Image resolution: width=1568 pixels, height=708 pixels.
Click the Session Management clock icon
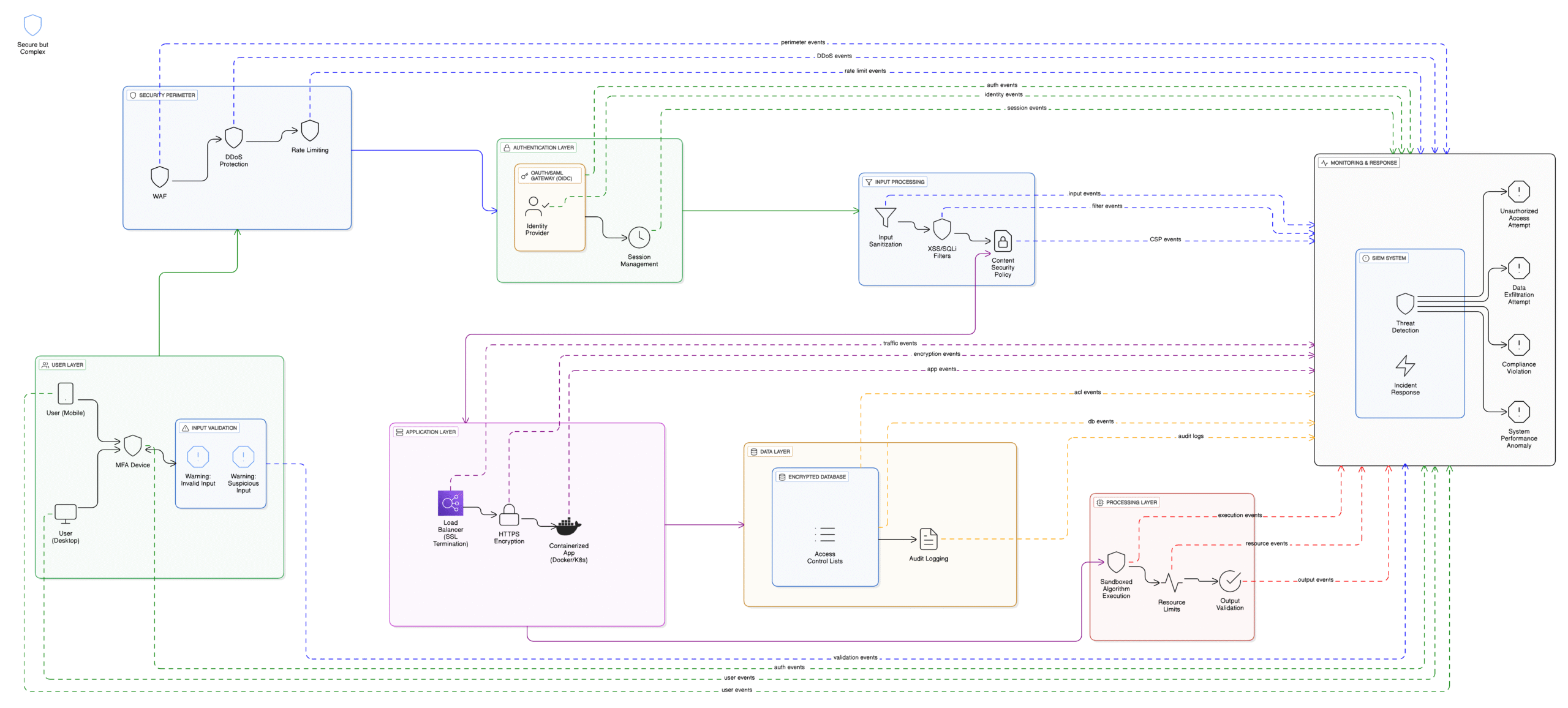639,238
